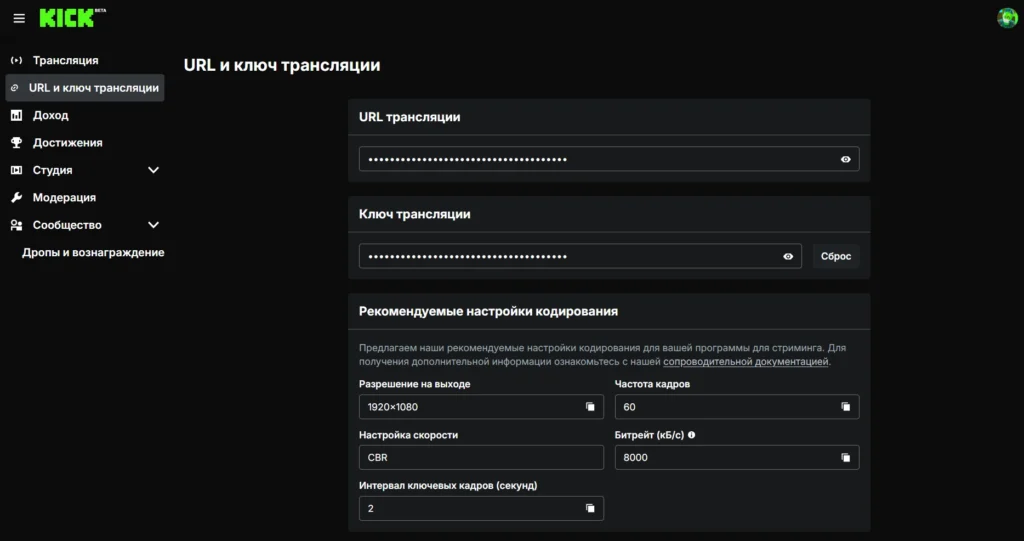Click the Студия video icon
Viewport: 1024px width, 541px height.
[x=17, y=170]
